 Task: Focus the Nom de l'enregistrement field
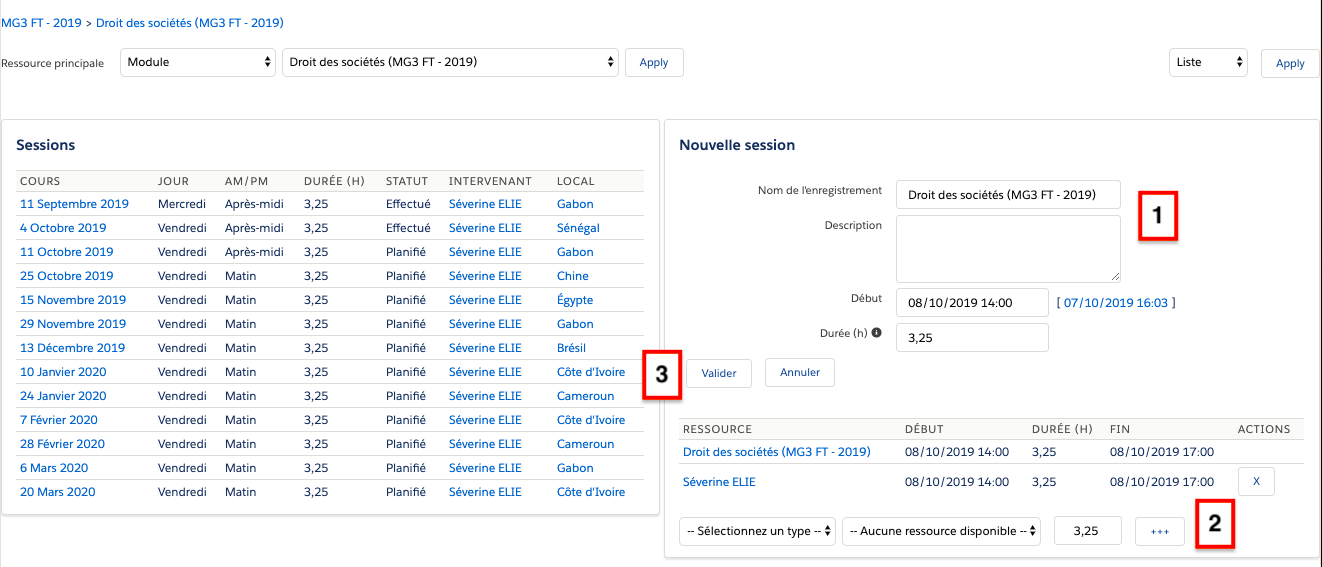point(1007,195)
